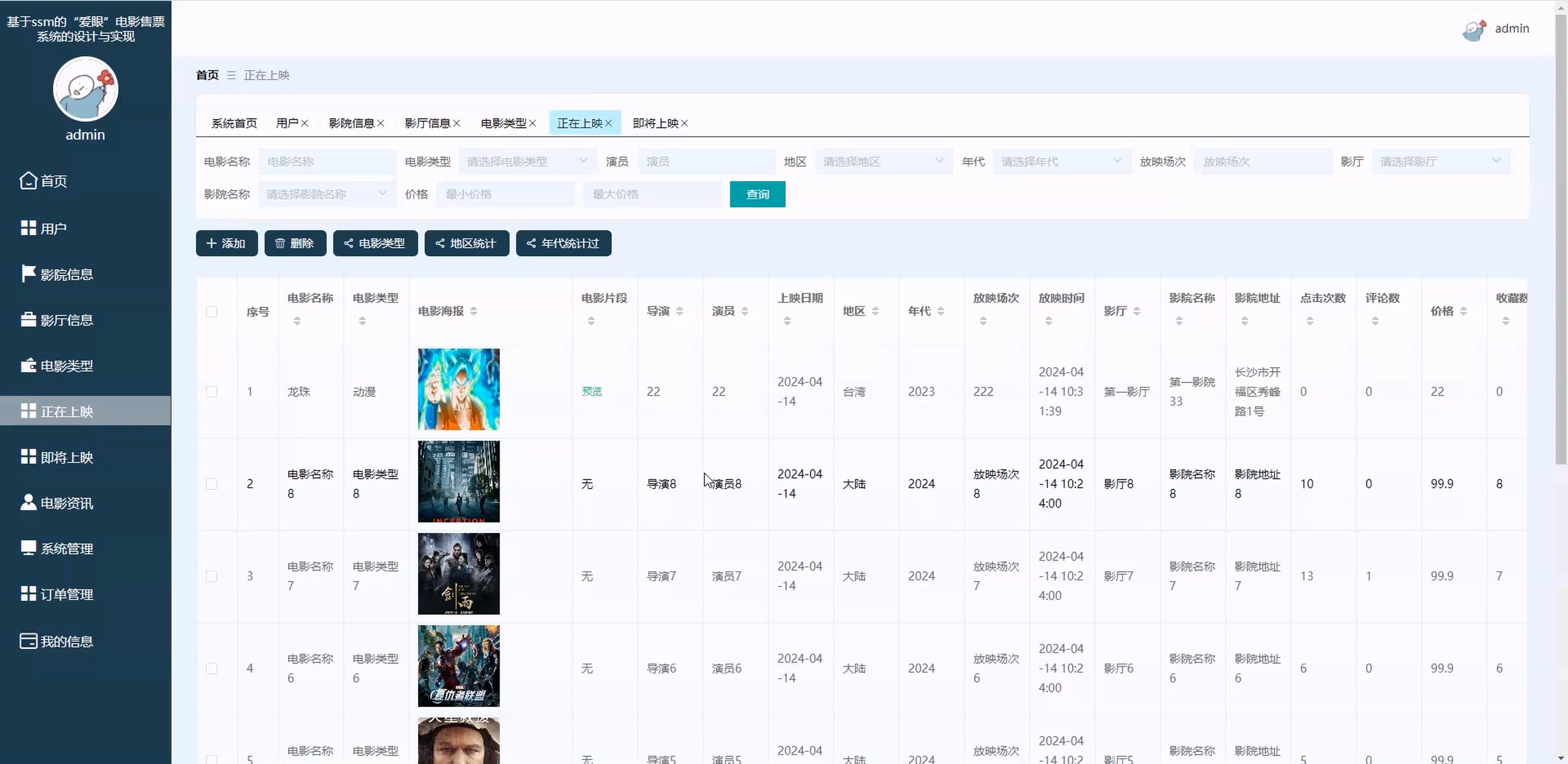
Task: Click the 龙珠 poster thumbnail
Action: [x=458, y=389]
